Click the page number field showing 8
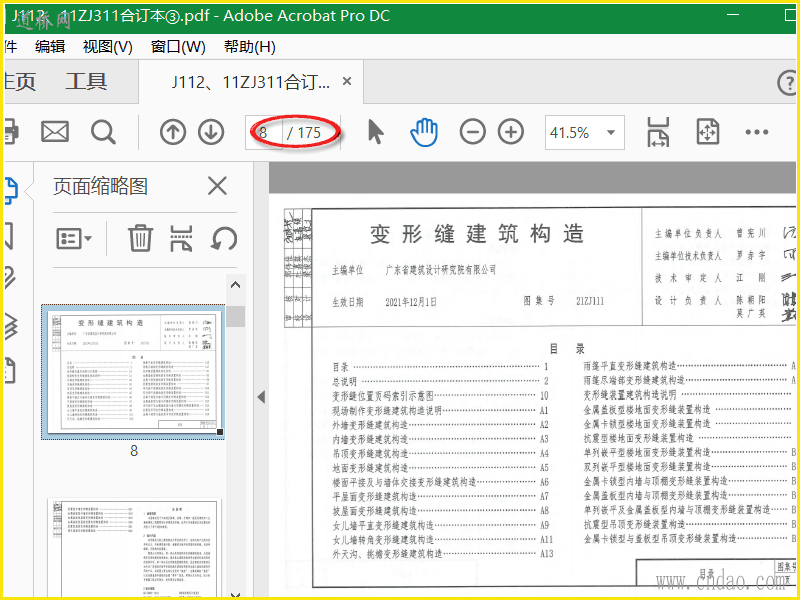Viewport: 800px width, 600px height. pyautogui.click(x=263, y=133)
